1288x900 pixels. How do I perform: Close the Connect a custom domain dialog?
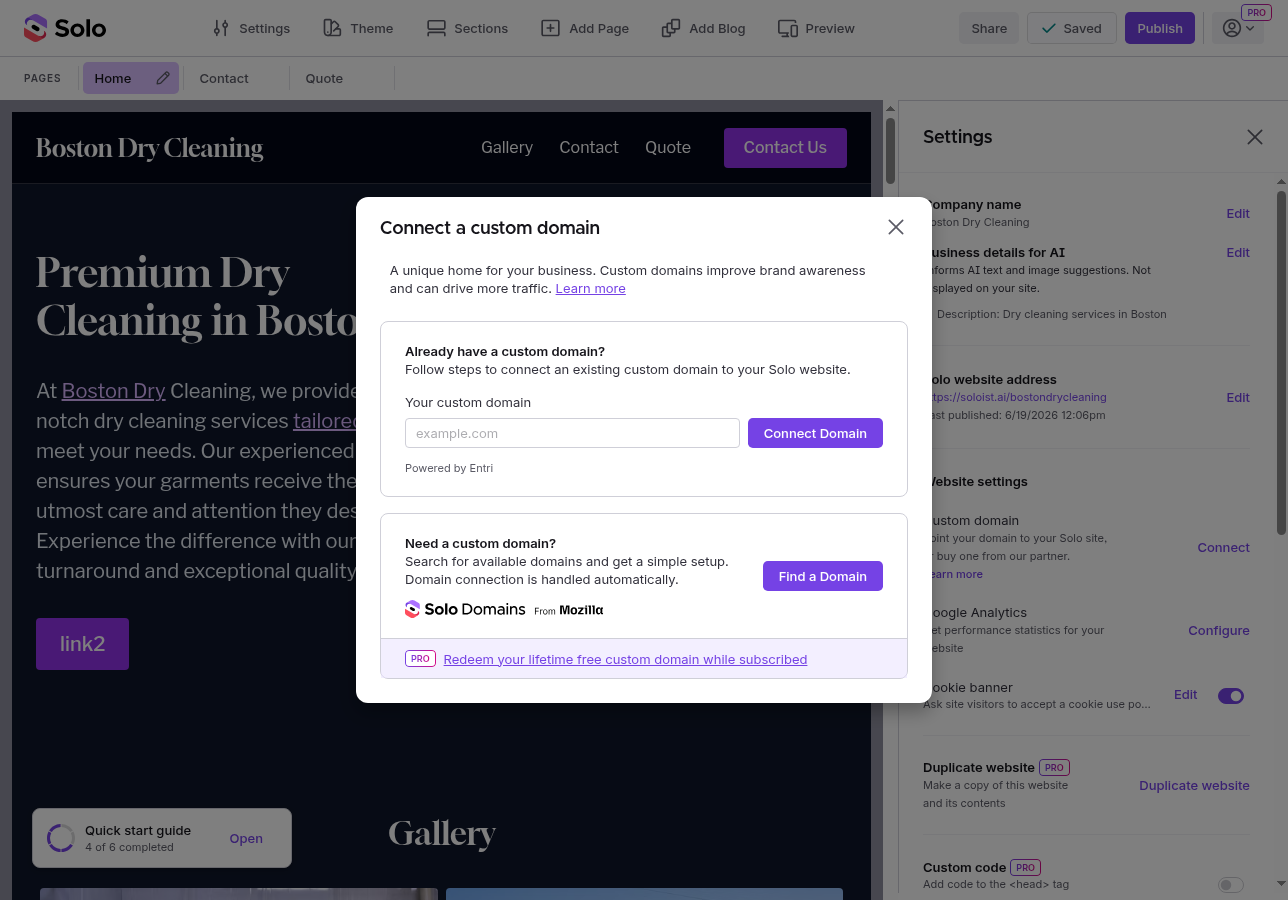tap(896, 227)
